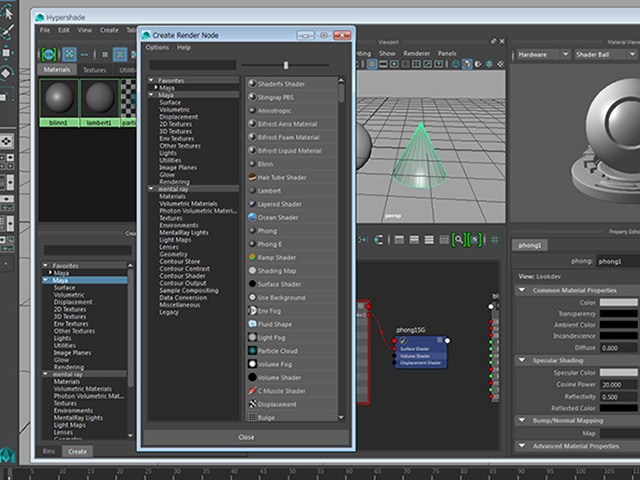This screenshot has width=640, height=480.
Task: Select blinn1 material thumbnail
Action: [x=59, y=102]
